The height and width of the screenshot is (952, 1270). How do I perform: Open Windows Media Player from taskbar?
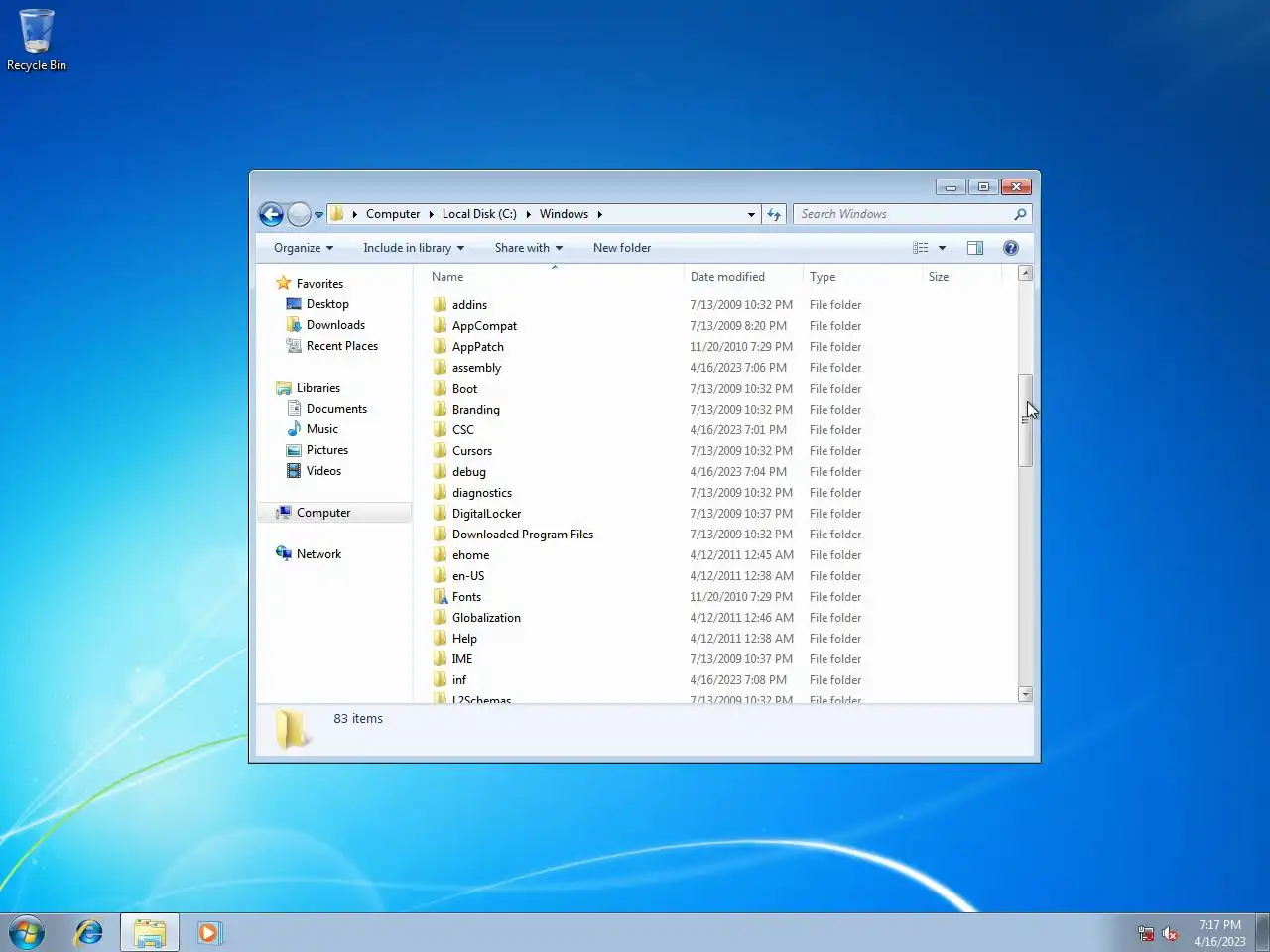(209, 933)
